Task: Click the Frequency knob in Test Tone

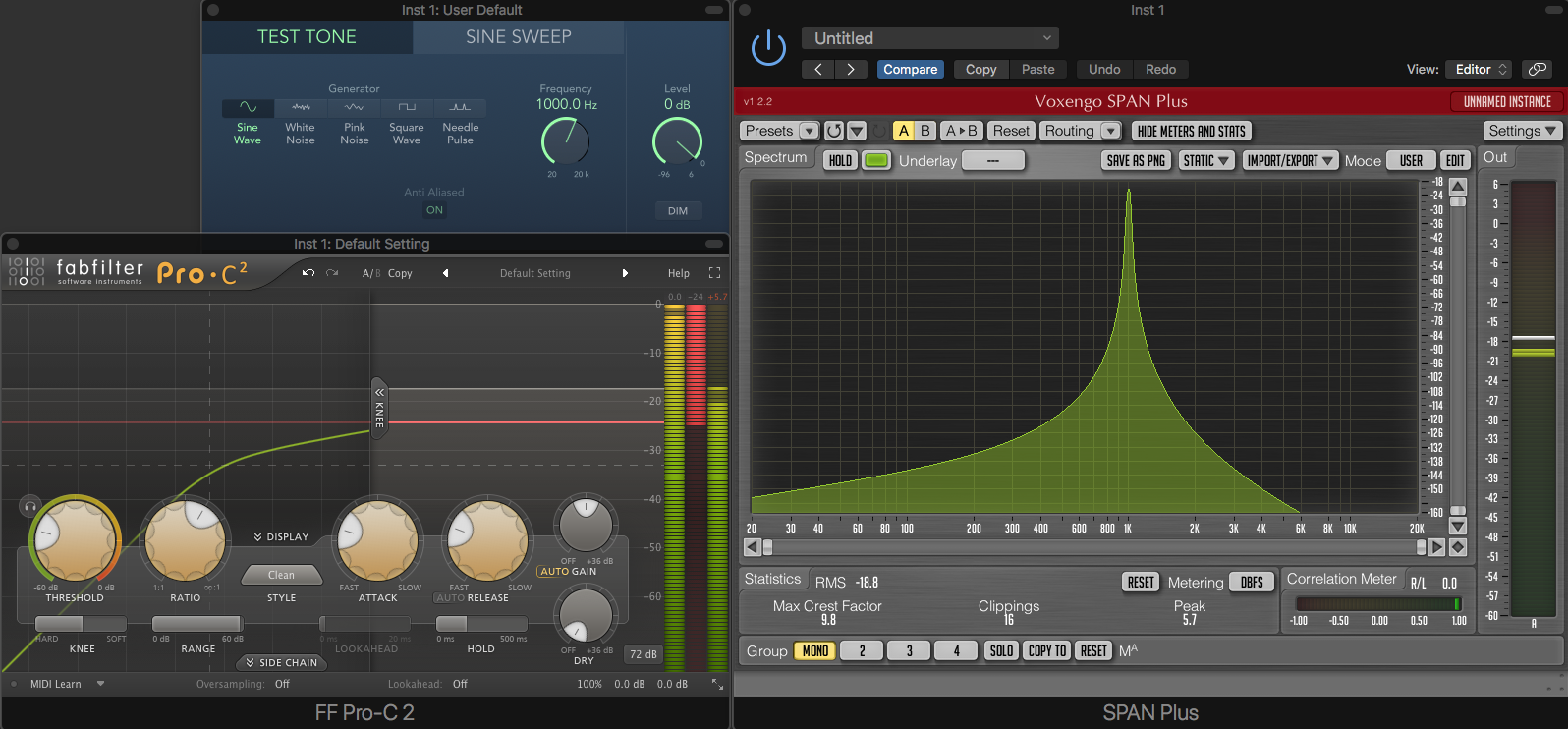Action: coord(566,141)
